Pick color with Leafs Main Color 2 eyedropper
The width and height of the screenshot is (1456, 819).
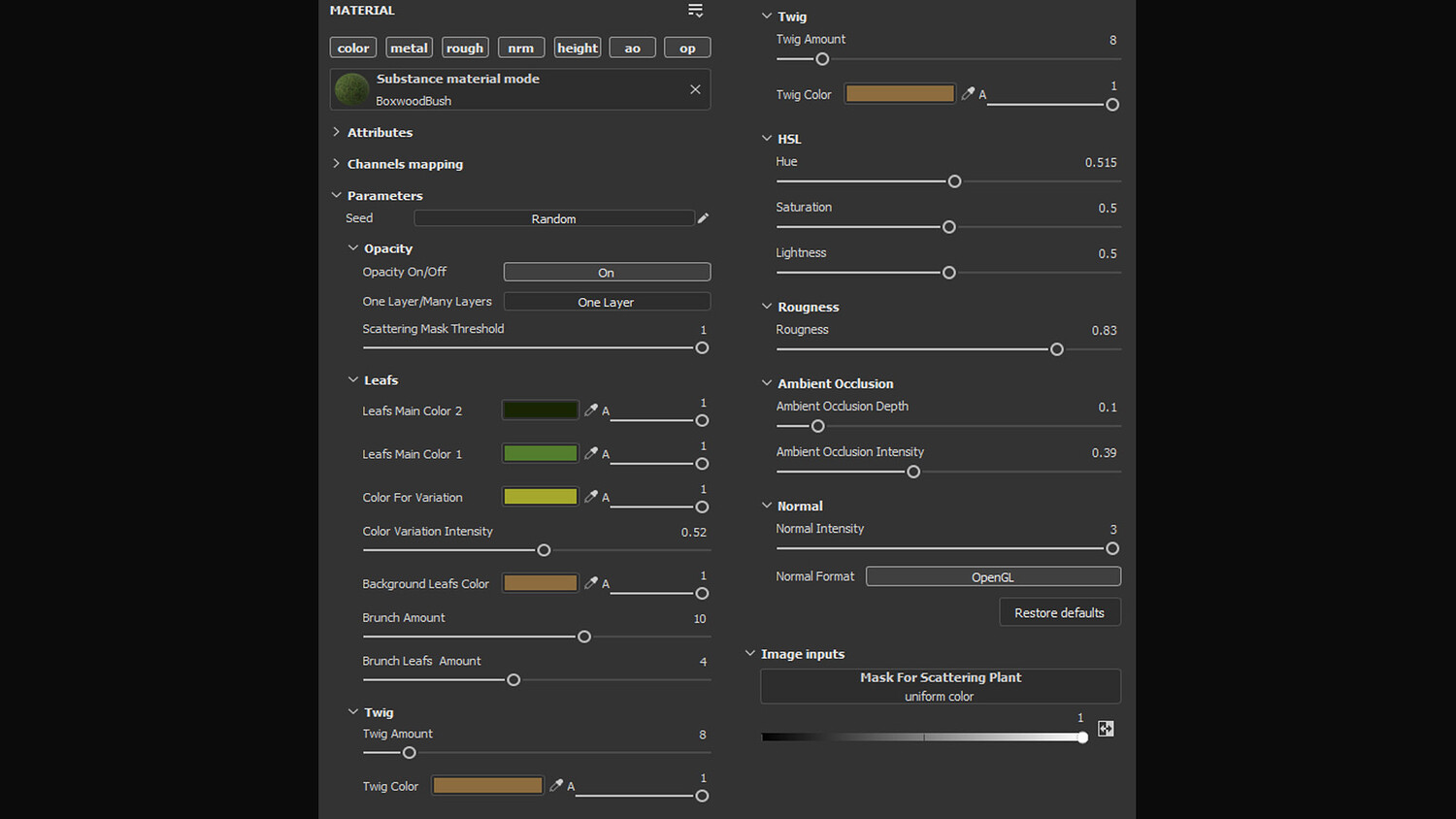click(590, 410)
